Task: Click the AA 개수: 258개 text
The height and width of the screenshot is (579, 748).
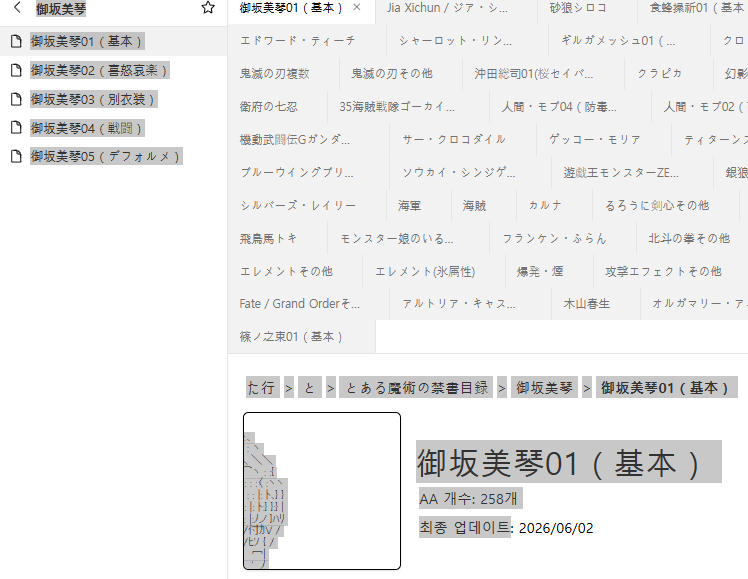Action: pyautogui.click(x=470, y=498)
